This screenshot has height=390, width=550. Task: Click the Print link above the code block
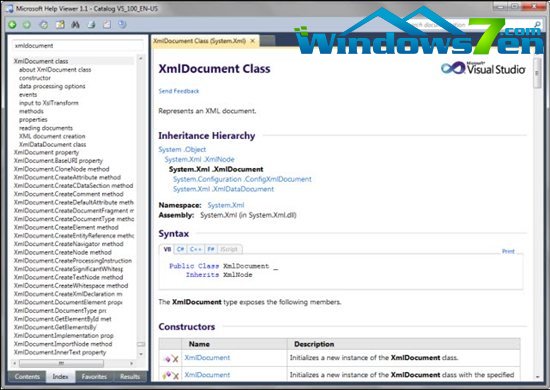pyautogui.click(x=508, y=251)
